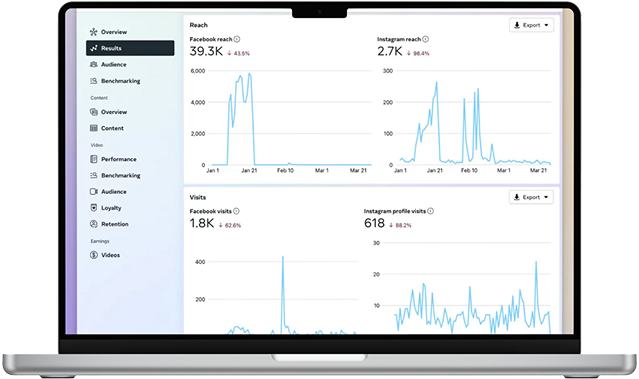Open the Visits Export dropdown arrow
Image resolution: width=639 pixels, height=379 pixels.
point(546,197)
